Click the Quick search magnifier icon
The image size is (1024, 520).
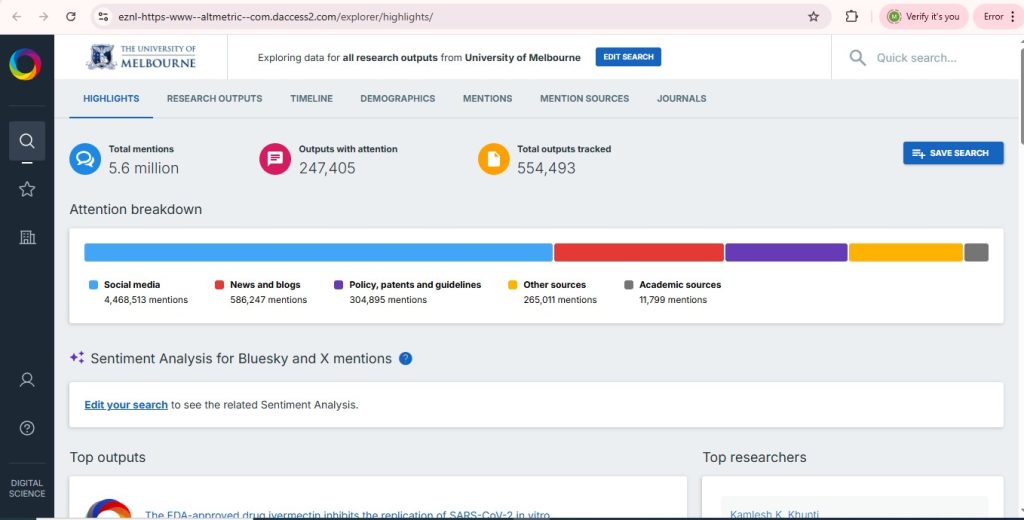pyautogui.click(x=857, y=57)
